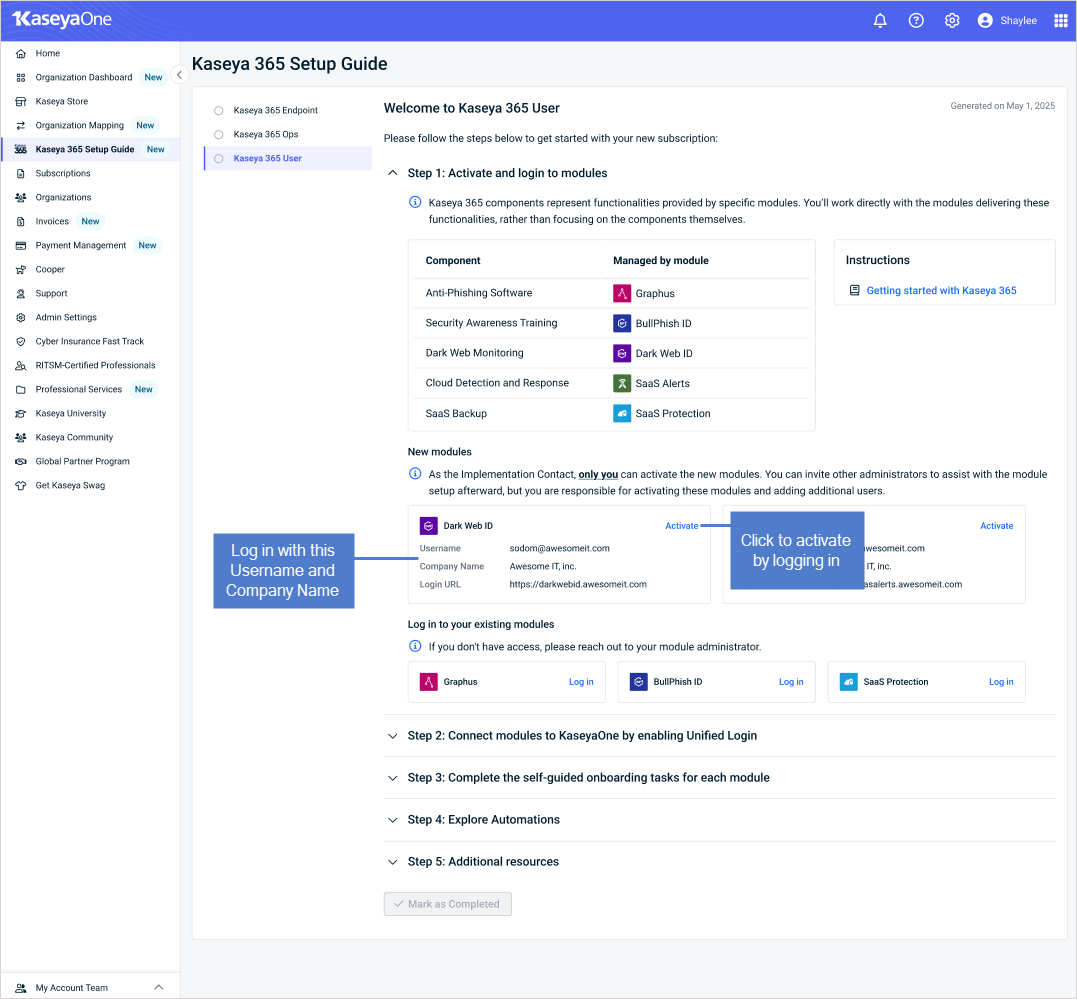1077x999 pixels.
Task: Click the Cyber Insurance Fast Track shield icon
Action: (21, 341)
